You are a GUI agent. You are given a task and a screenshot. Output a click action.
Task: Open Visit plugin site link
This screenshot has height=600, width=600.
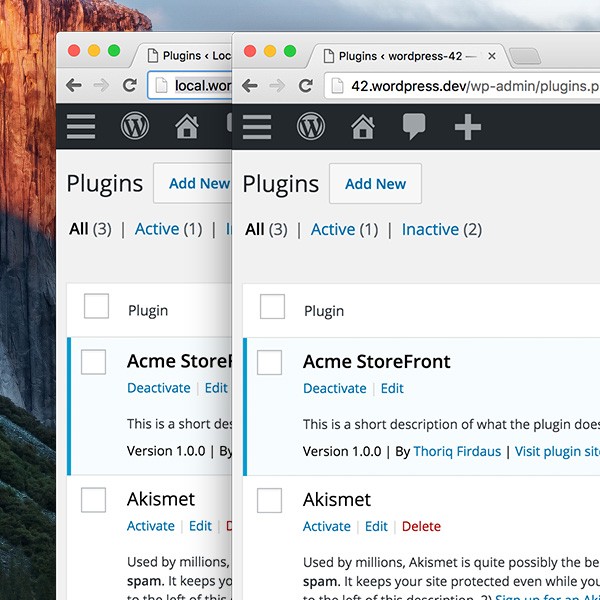[x=557, y=452]
